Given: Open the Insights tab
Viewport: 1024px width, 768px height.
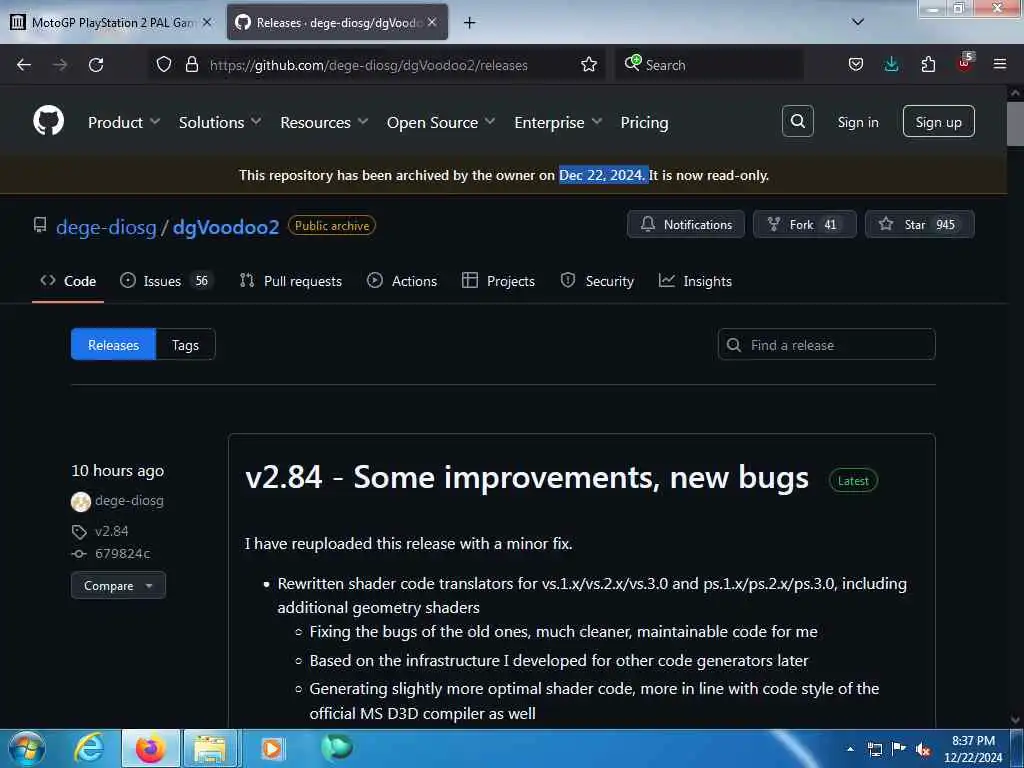Looking at the screenshot, I should click(x=695, y=281).
